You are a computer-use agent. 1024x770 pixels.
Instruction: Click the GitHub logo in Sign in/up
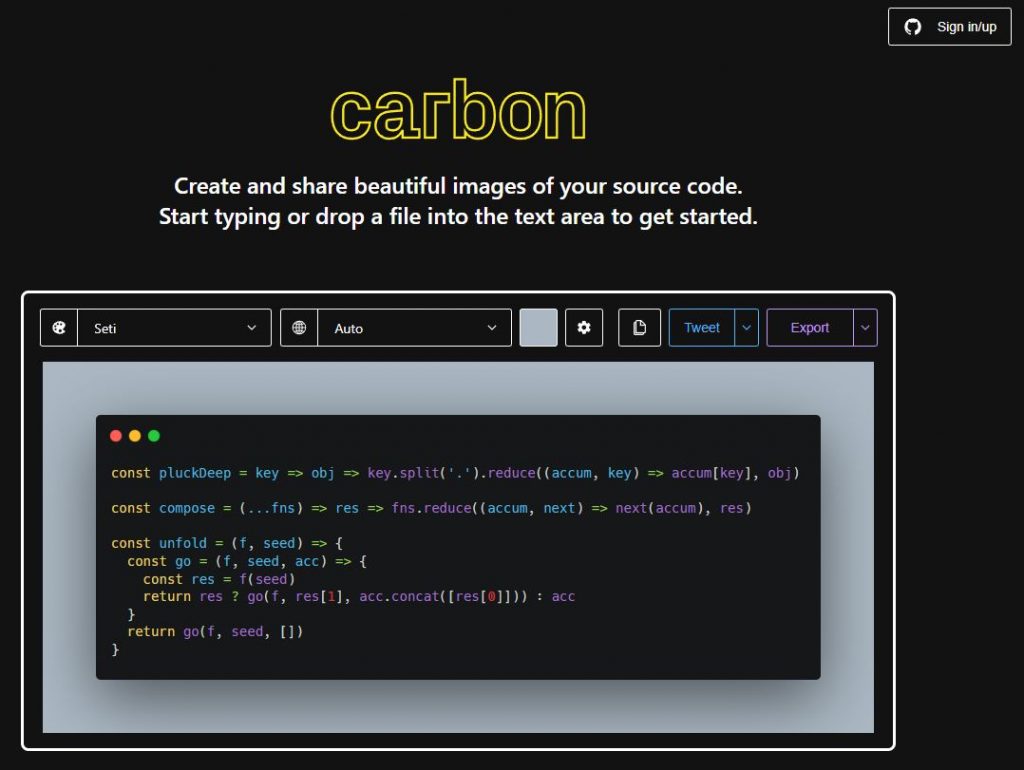point(911,26)
